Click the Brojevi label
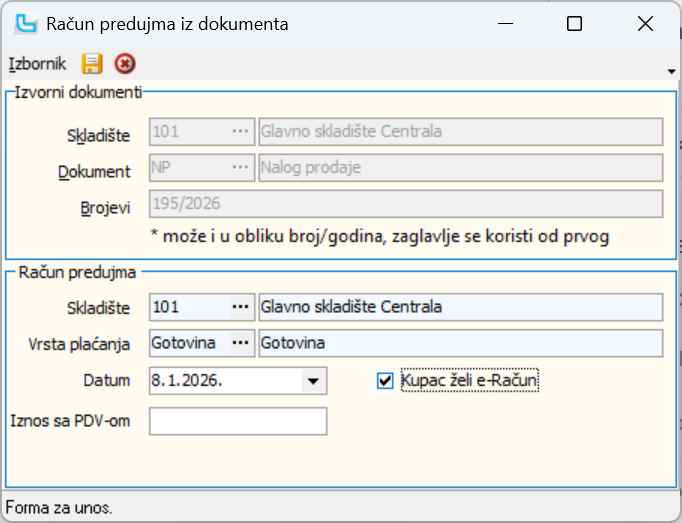682x523 pixels. pyautogui.click(x=105, y=208)
